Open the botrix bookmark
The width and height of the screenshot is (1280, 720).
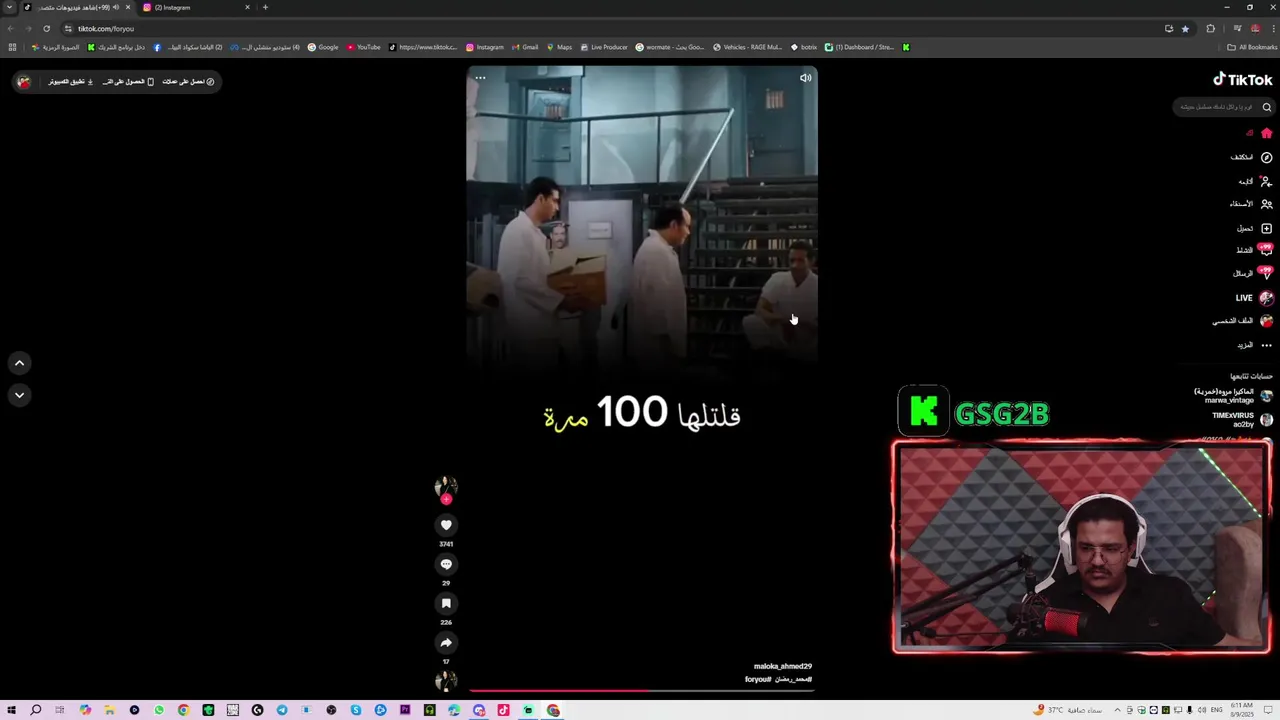click(804, 47)
